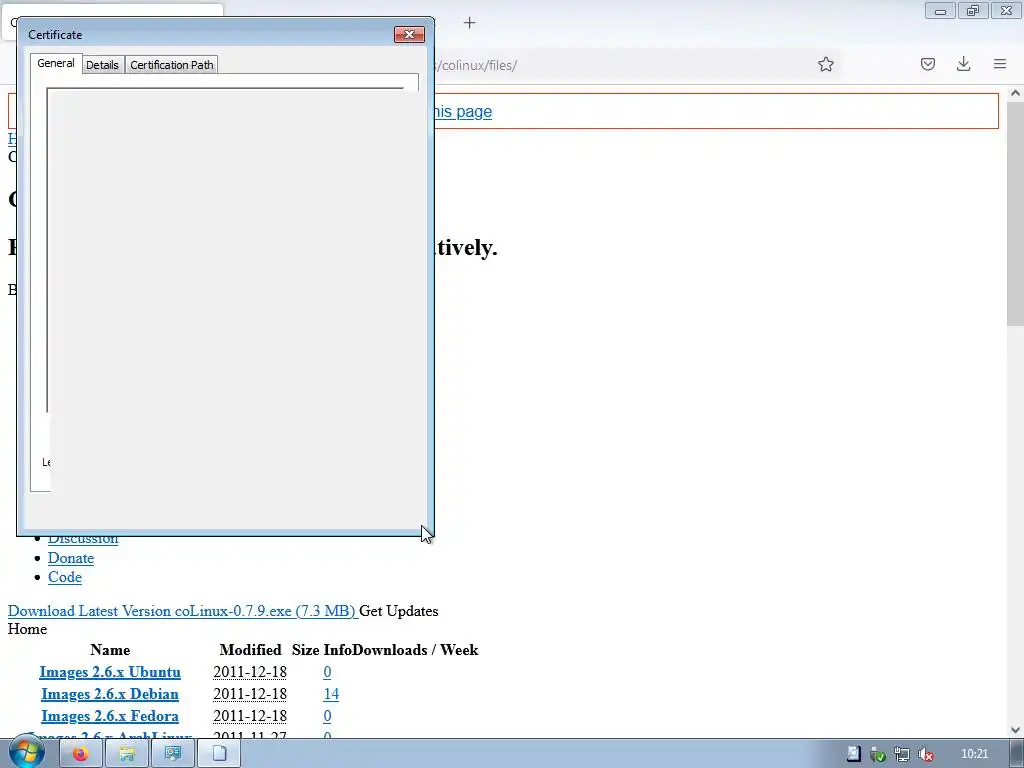Click the page scrollbar down arrow
Screen dimensions: 1024x768
pyautogui.click(x=1015, y=730)
